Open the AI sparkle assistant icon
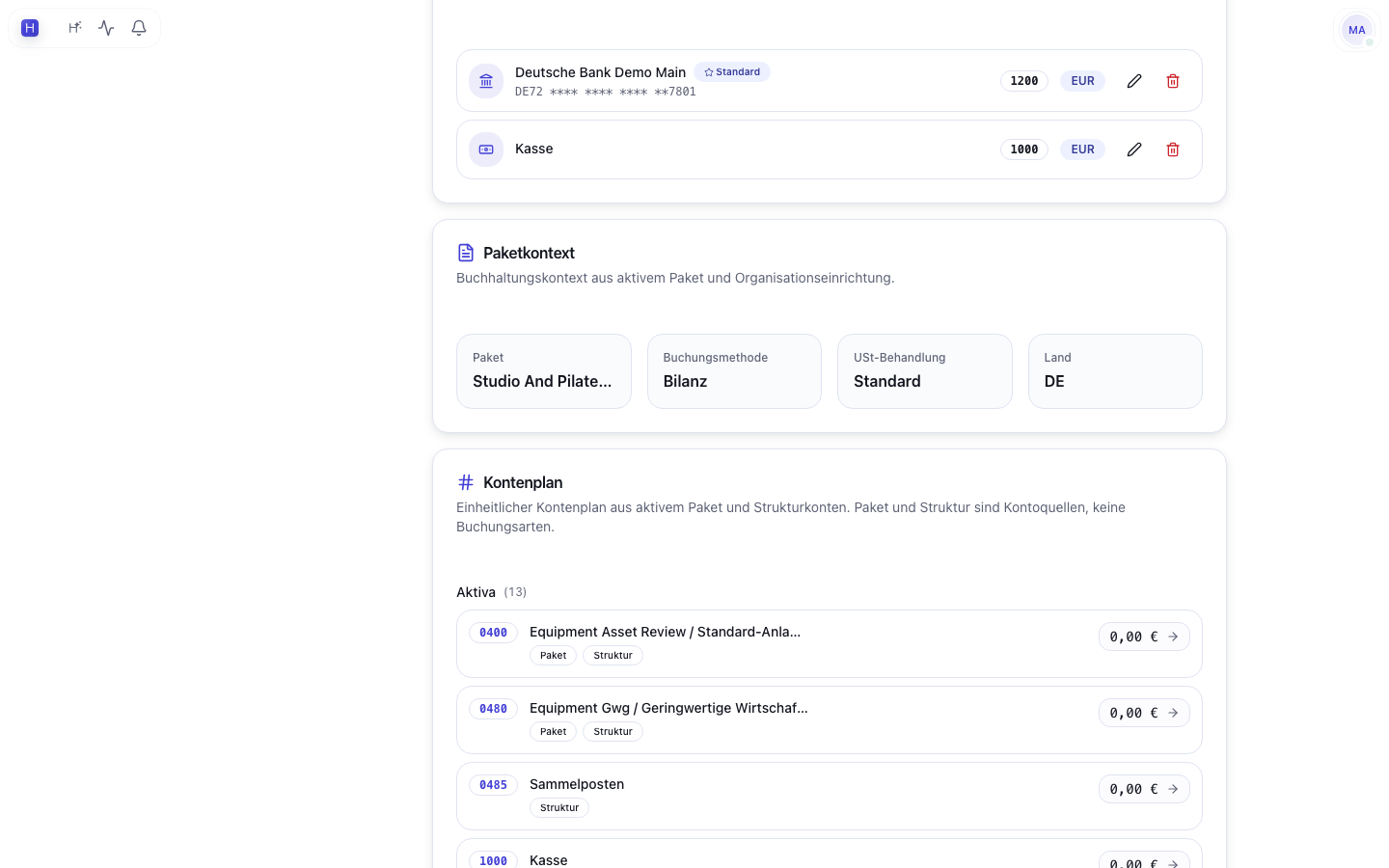 [74, 28]
